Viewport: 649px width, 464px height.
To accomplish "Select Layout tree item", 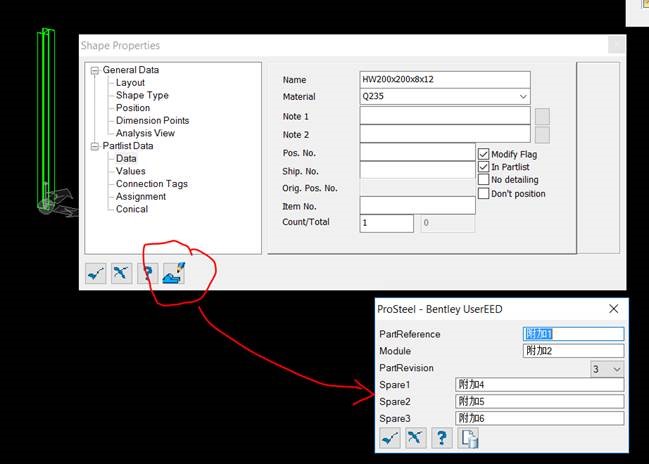I will [x=130, y=83].
